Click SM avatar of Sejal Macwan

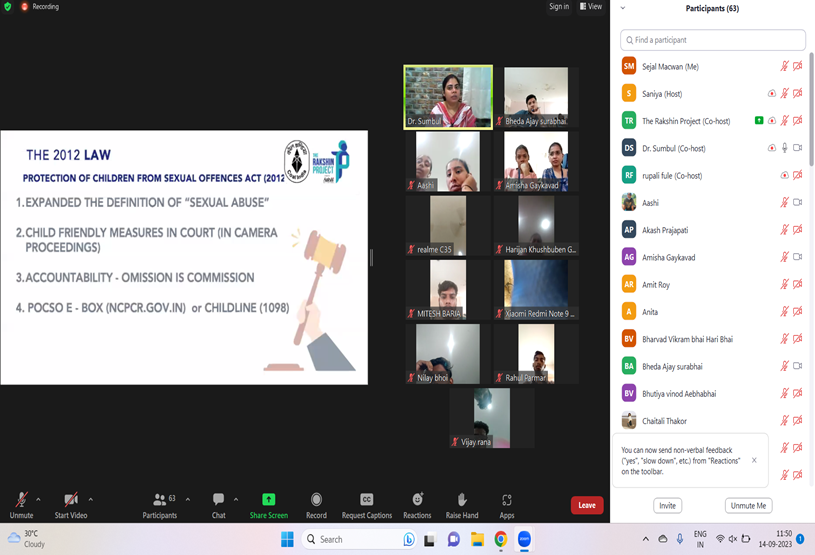pyautogui.click(x=629, y=66)
